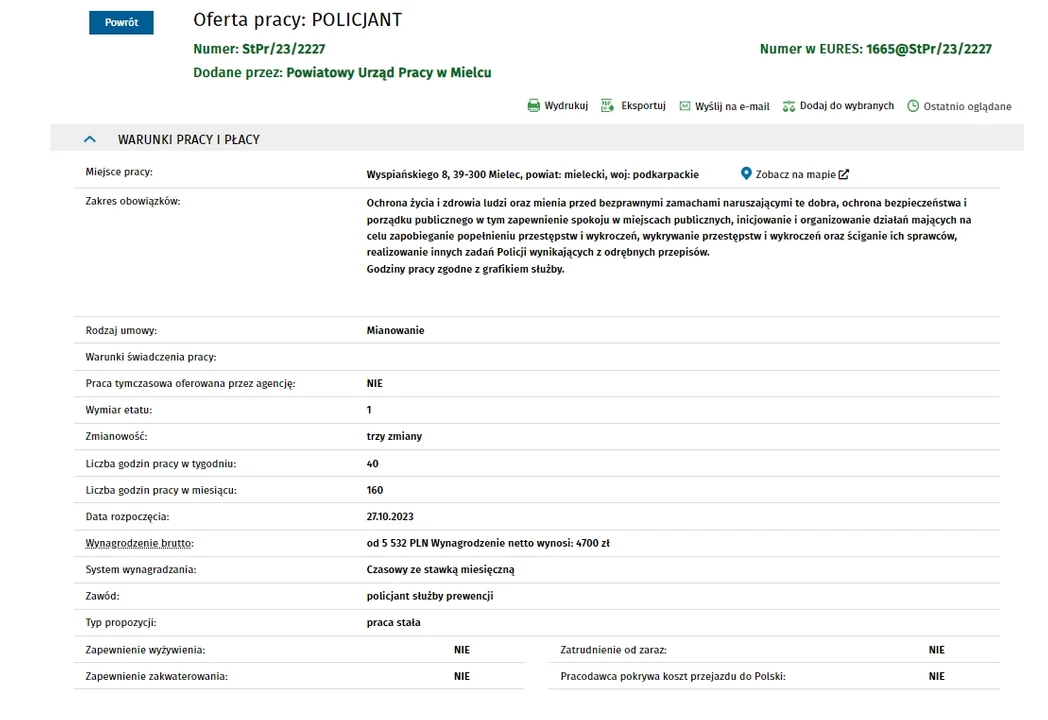
Task: Choose Dodaj do wybranych link
Action: click(x=846, y=106)
